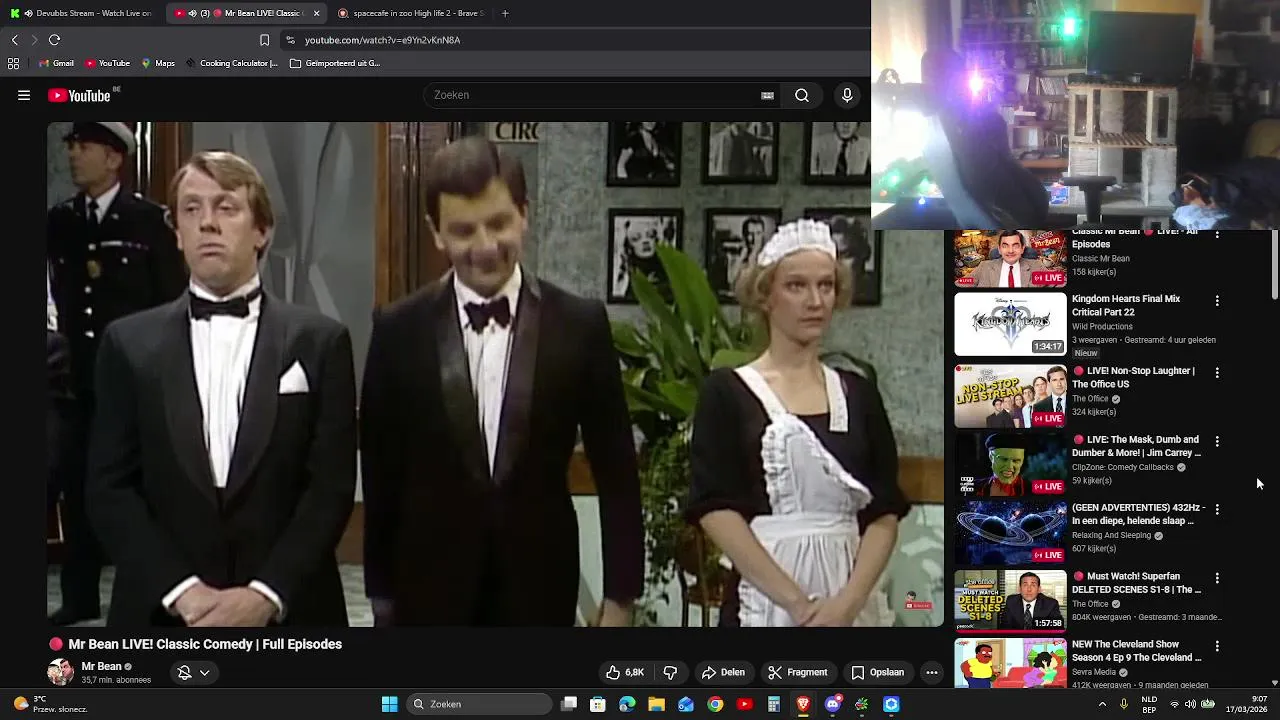This screenshot has height=720, width=1280.
Task: Open Cooking Calculator bookmark
Action: 231,63
